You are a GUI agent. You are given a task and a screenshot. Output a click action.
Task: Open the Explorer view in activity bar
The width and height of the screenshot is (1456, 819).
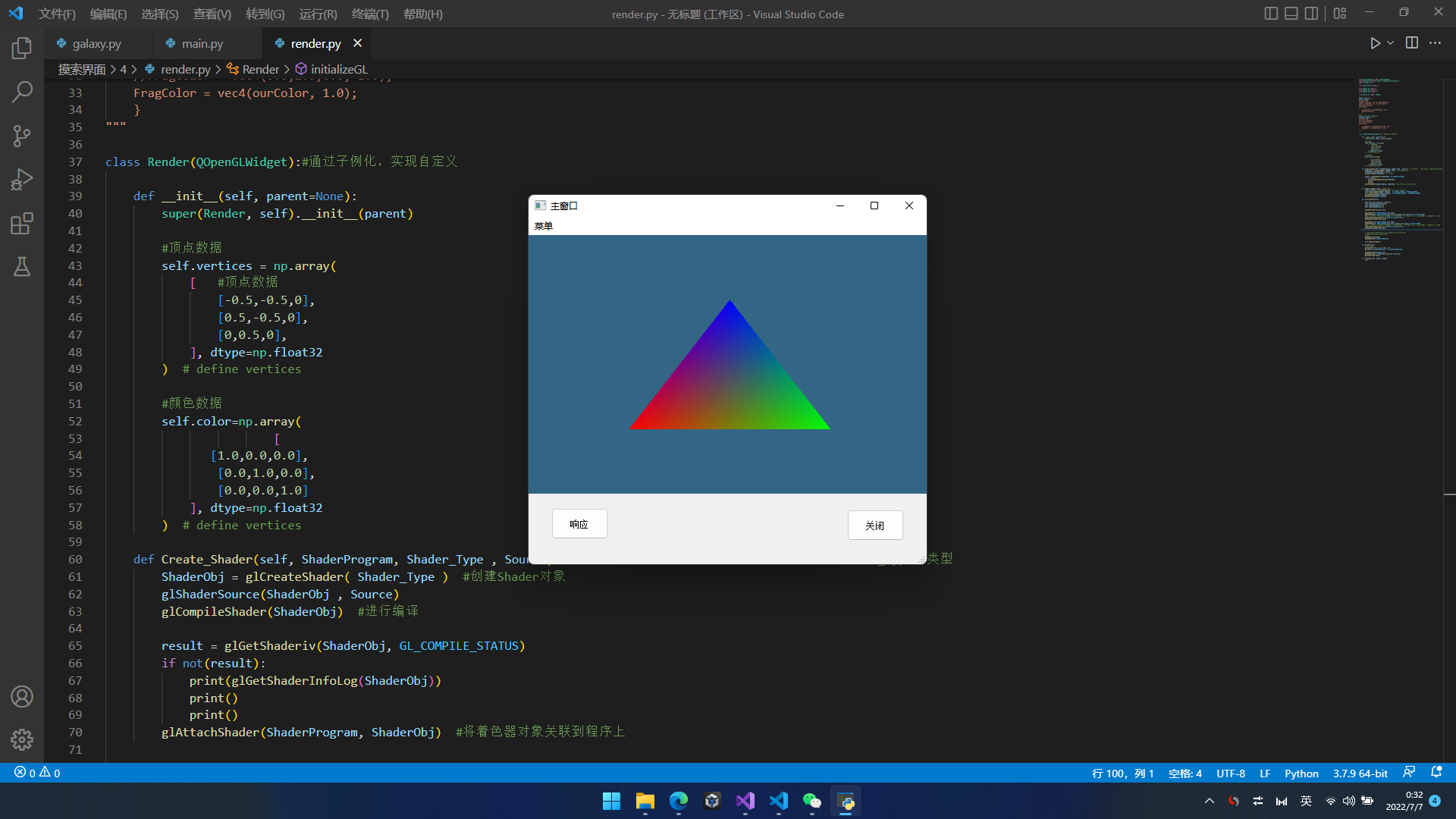pyautogui.click(x=22, y=49)
